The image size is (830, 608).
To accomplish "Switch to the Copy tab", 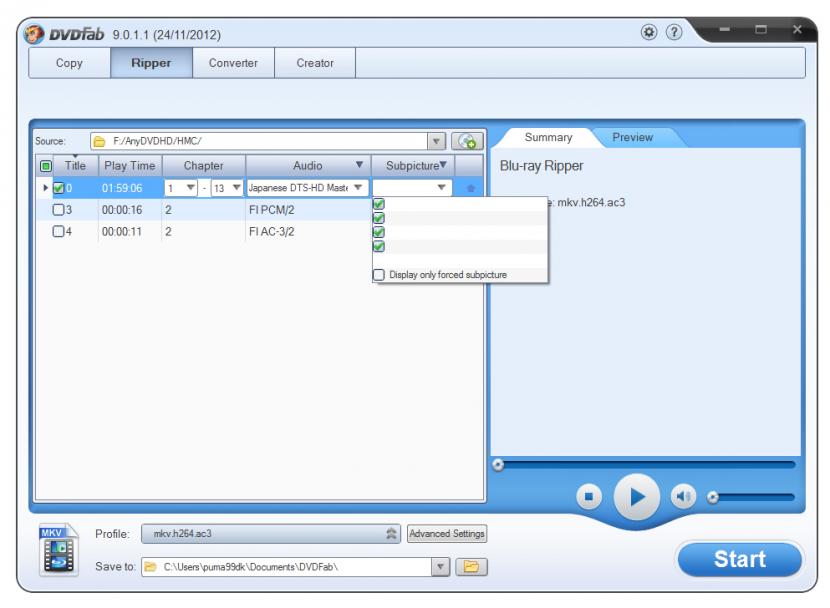I will click(69, 63).
